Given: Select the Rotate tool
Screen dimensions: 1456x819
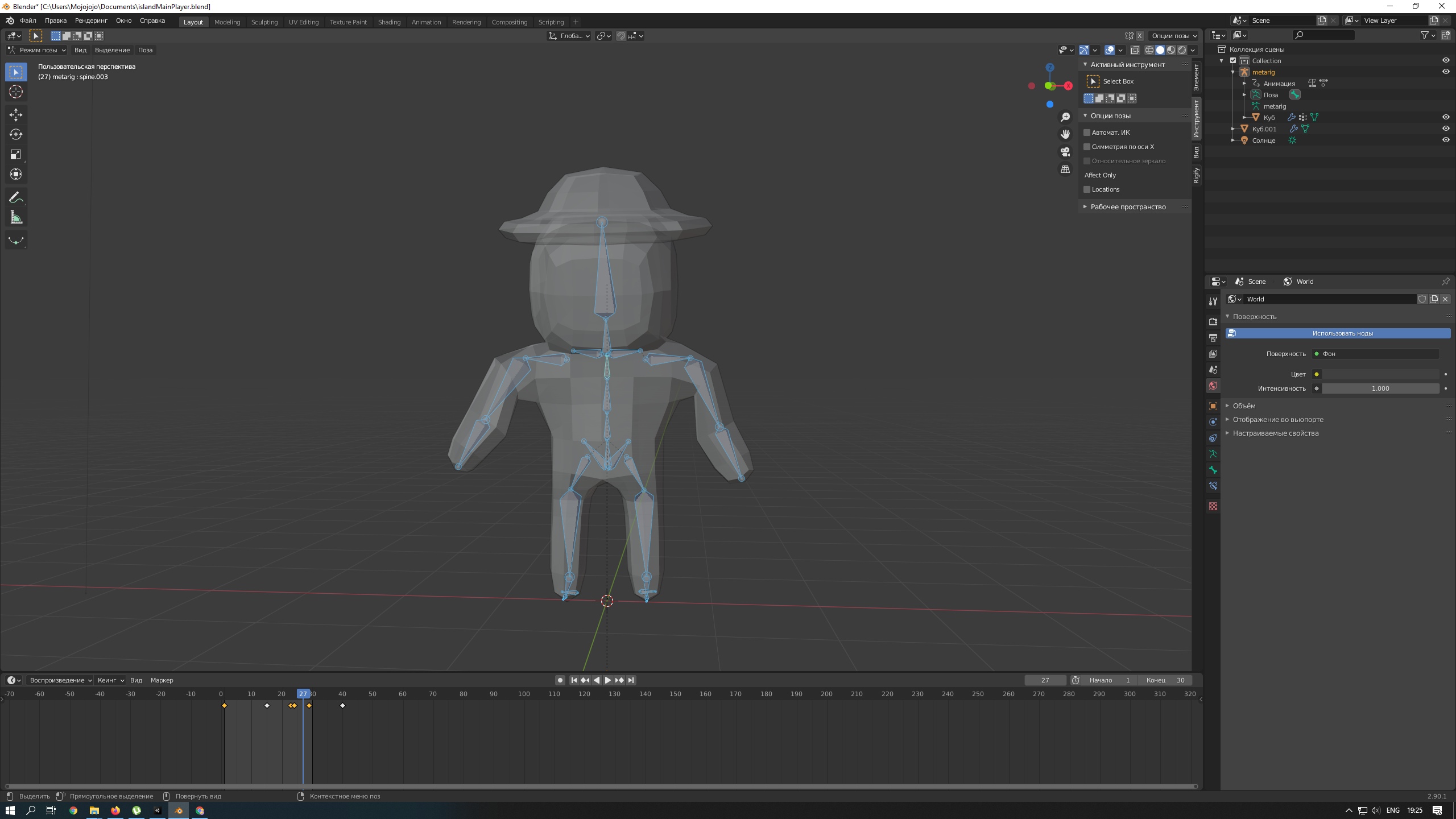Looking at the screenshot, I should point(16,134).
